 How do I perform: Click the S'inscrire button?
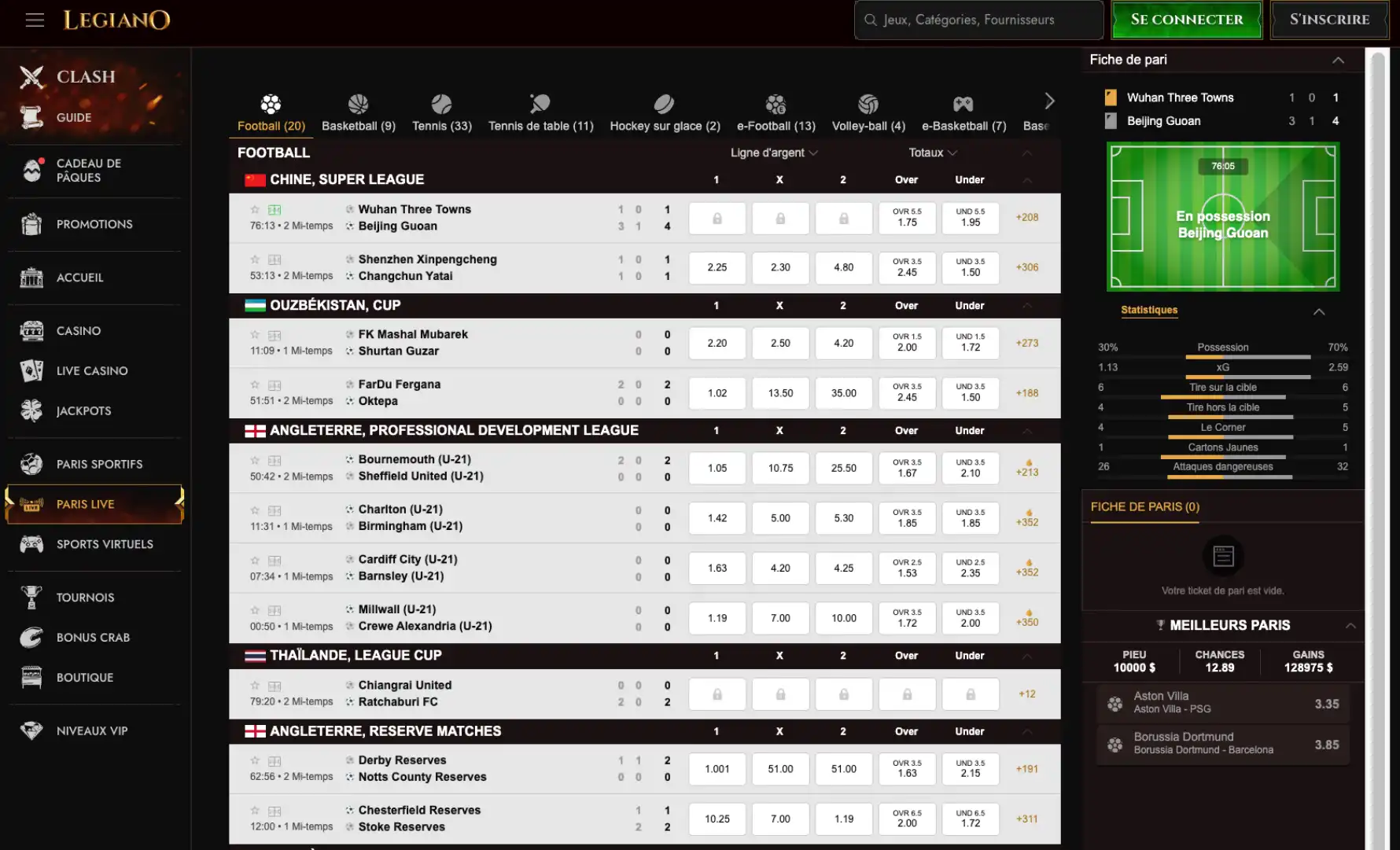click(x=1328, y=20)
